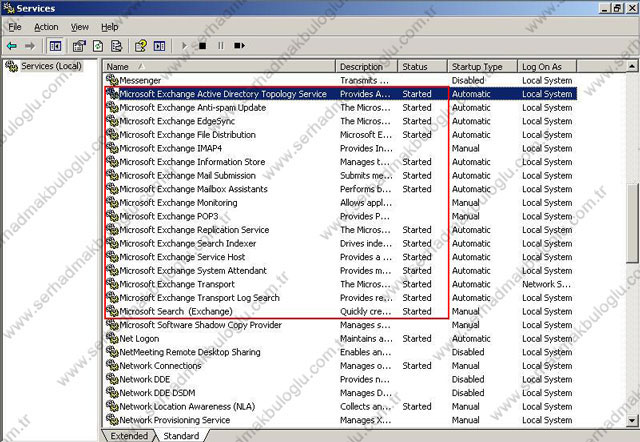Select Microsoft Exchange Mail Submission row
640x442 pixels.
click(x=340, y=175)
